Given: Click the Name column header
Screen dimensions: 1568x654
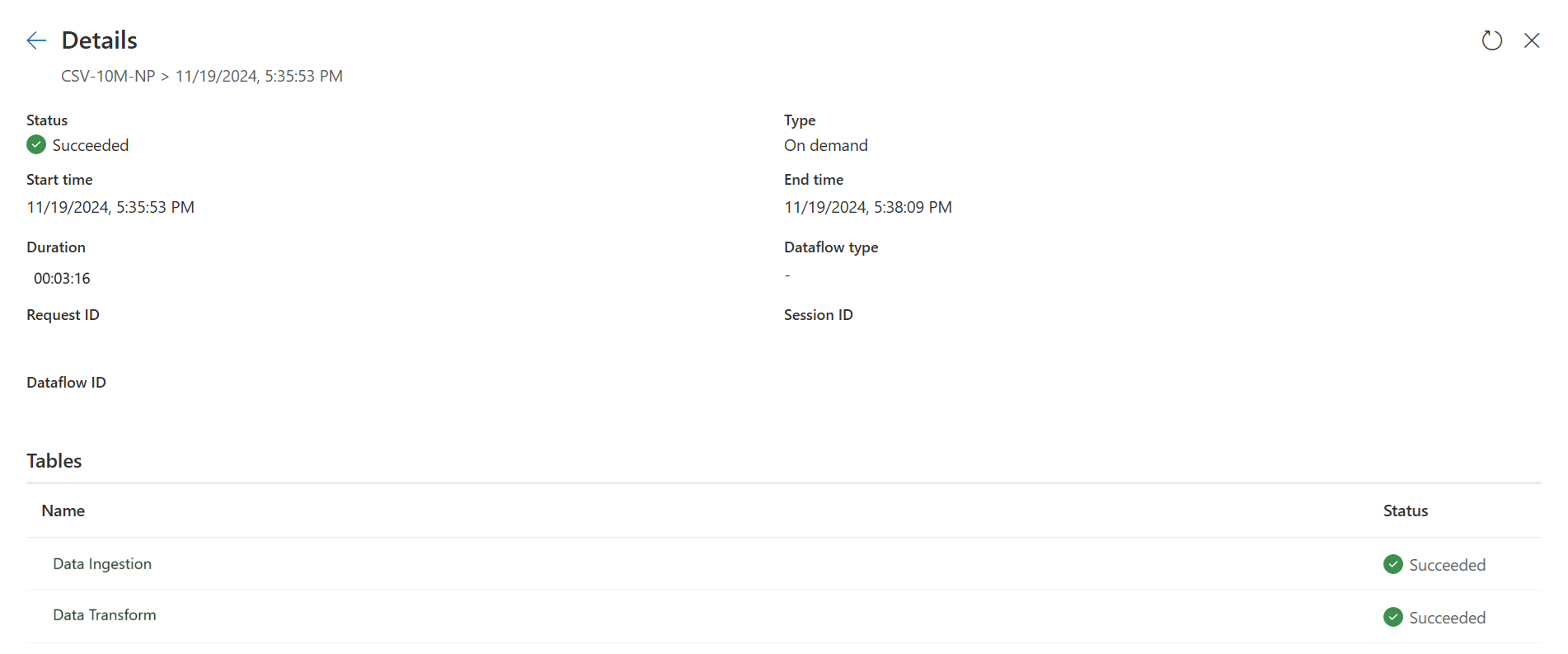Looking at the screenshot, I should click(63, 511).
